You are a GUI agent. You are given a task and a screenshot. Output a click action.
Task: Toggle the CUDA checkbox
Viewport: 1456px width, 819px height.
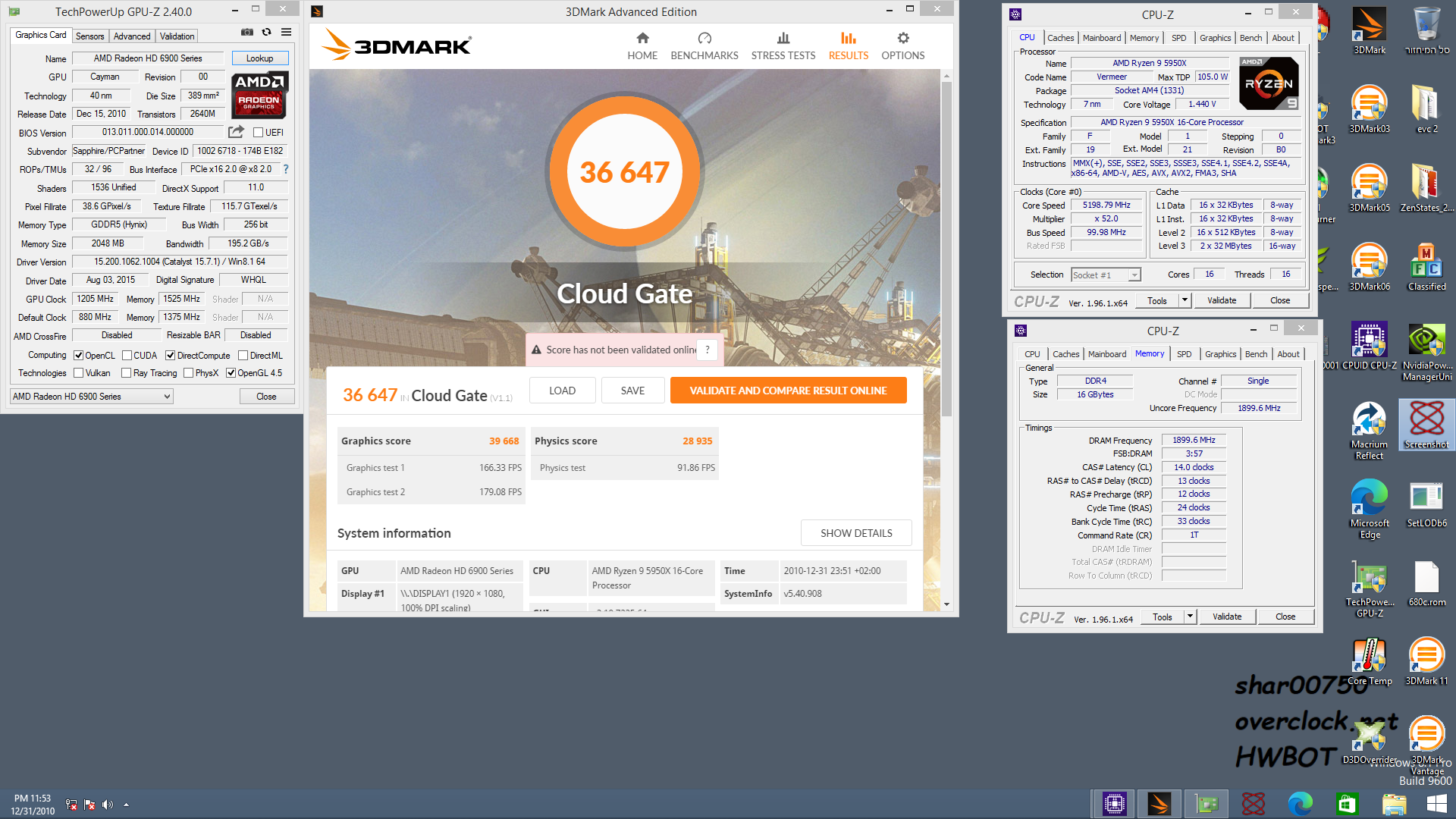(x=127, y=356)
